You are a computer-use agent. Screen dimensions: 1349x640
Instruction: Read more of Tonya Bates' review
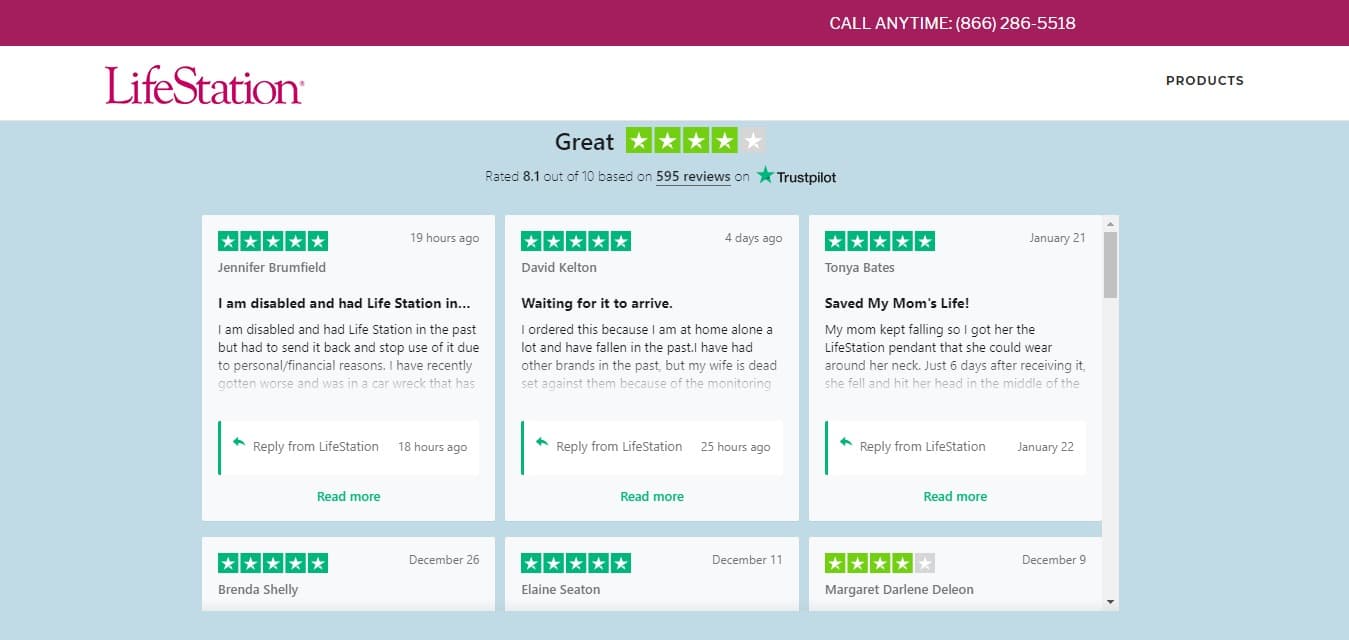[955, 497]
